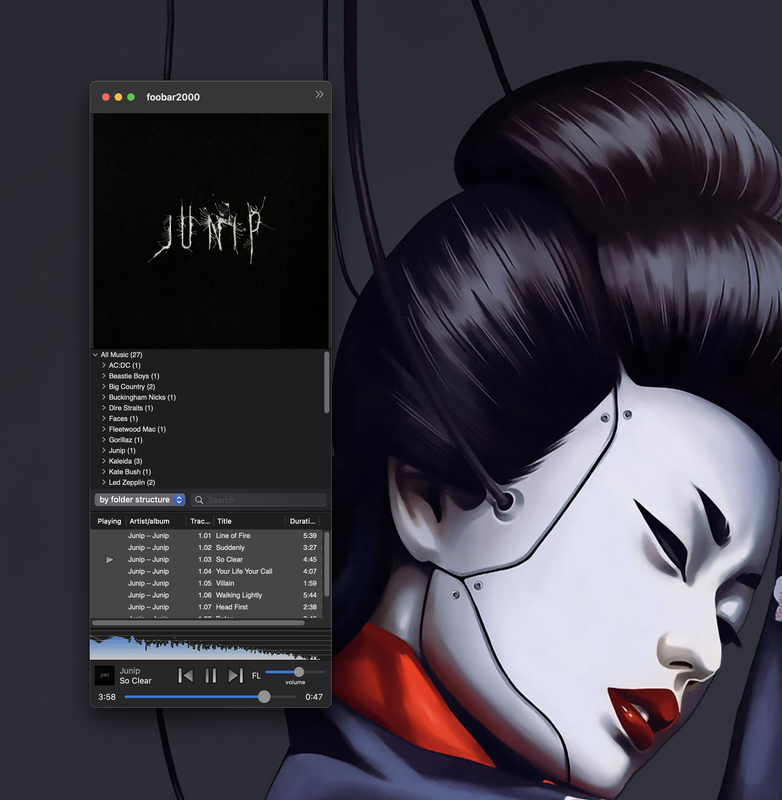Focus the Search input field
782x800 pixels.
click(259, 500)
